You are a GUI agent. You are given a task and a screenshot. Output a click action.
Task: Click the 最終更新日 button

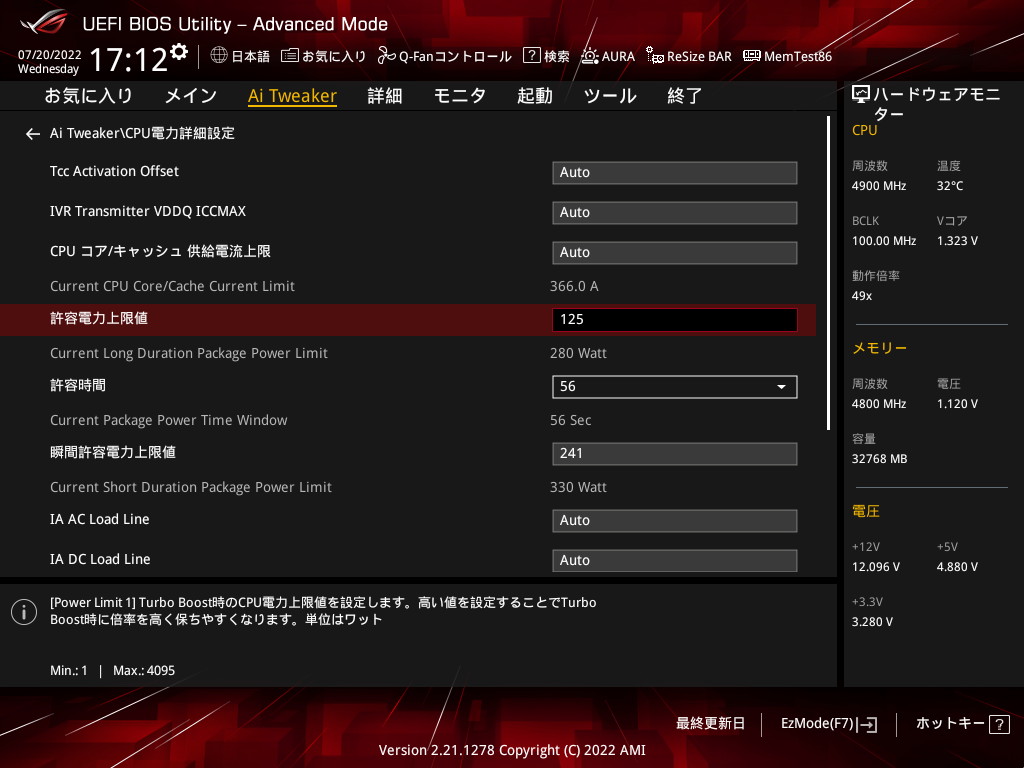click(x=710, y=724)
